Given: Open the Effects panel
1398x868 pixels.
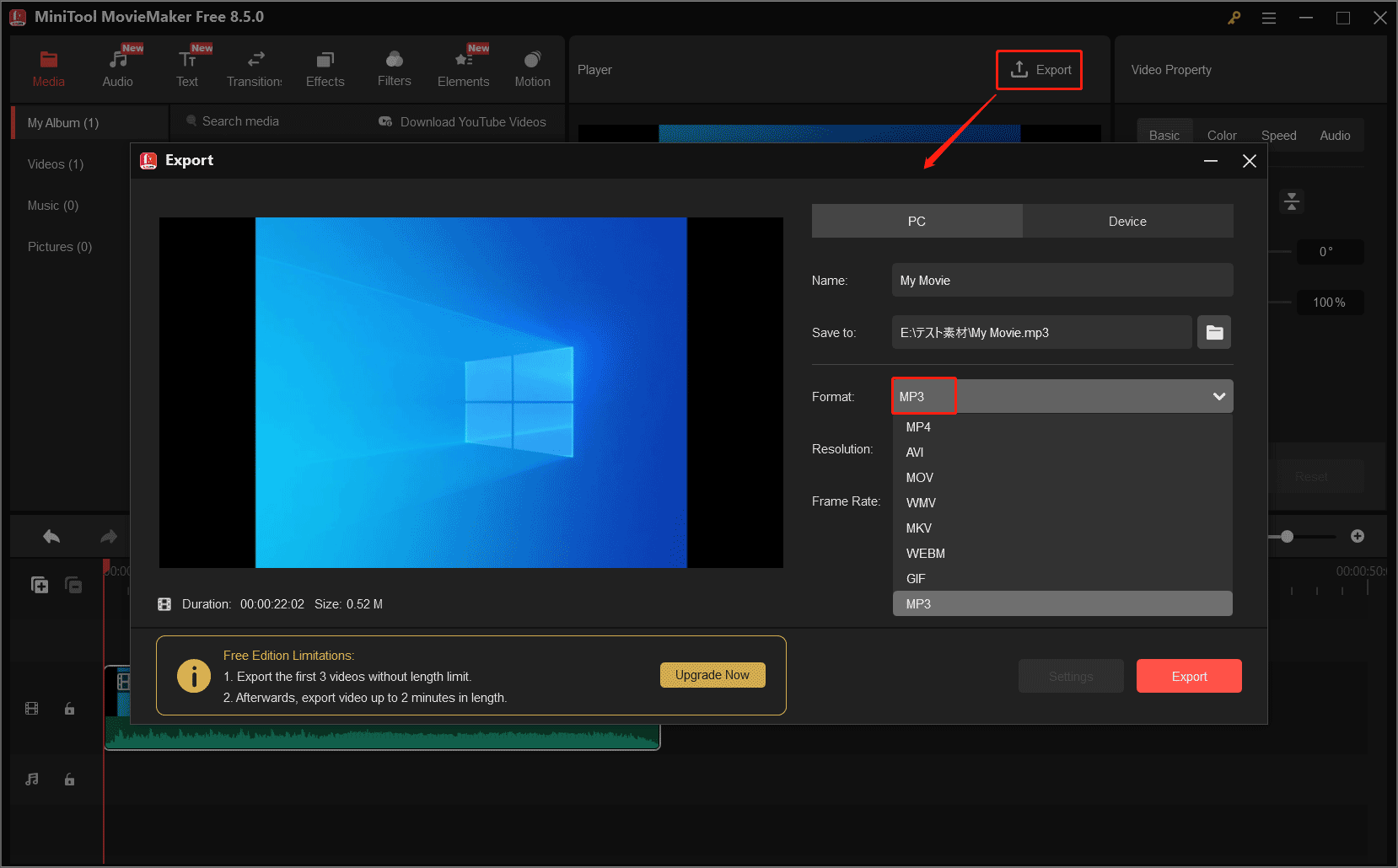Looking at the screenshot, I should pyautogui.click(x=325, y=67).
